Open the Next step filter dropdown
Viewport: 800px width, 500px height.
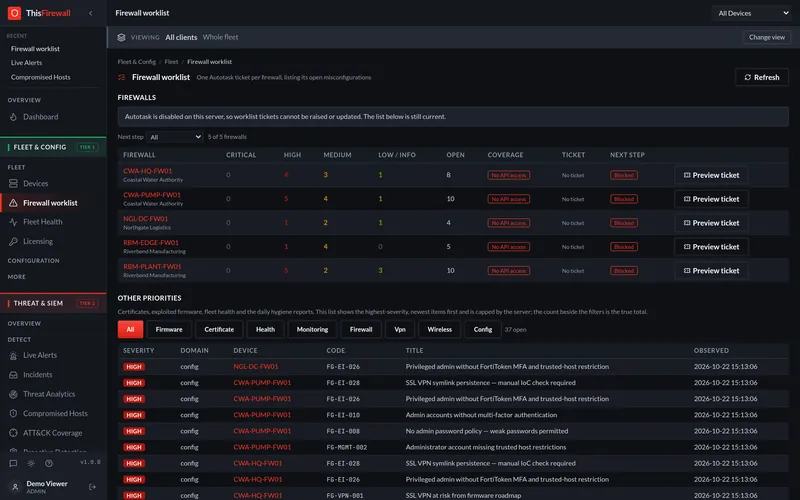175,137
